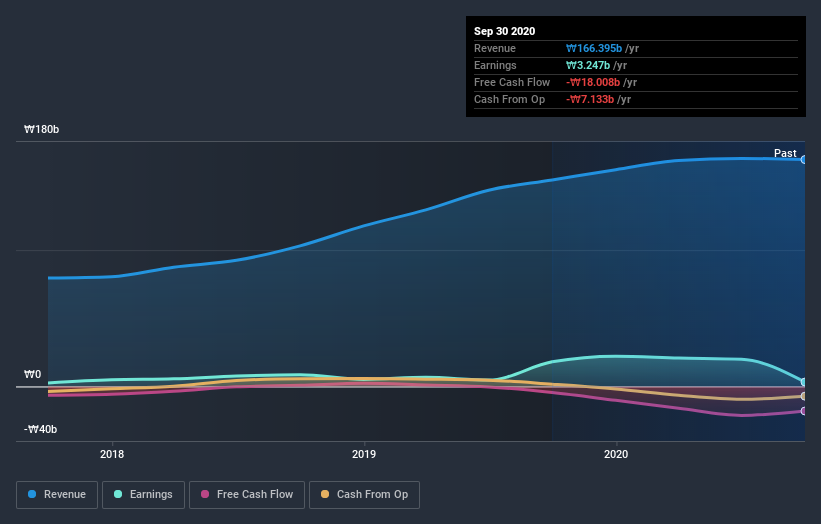821x524 pixels.
Task: Click the orange Cash From Op legend dot
Action: [x=325, y=494]
